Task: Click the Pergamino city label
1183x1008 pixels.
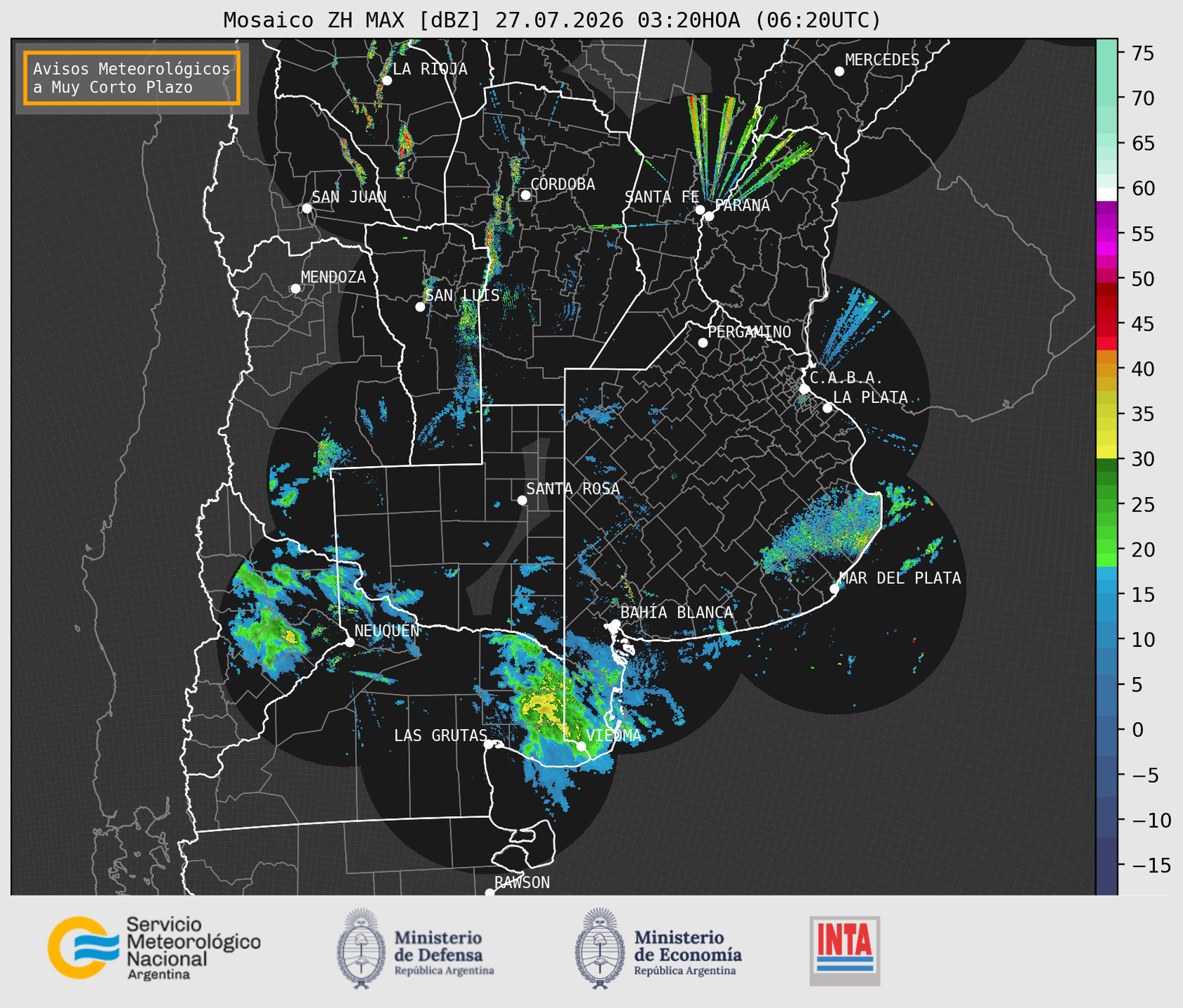Action: click(x=749, y=332)
